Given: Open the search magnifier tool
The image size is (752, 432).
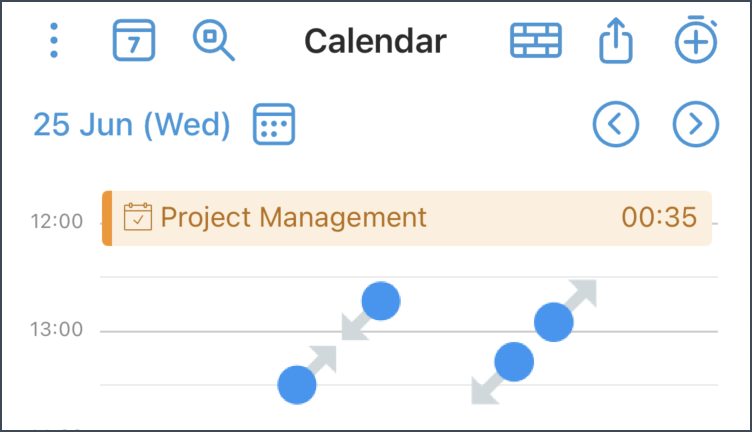Looking at the screenshot, I should (213, 40).
